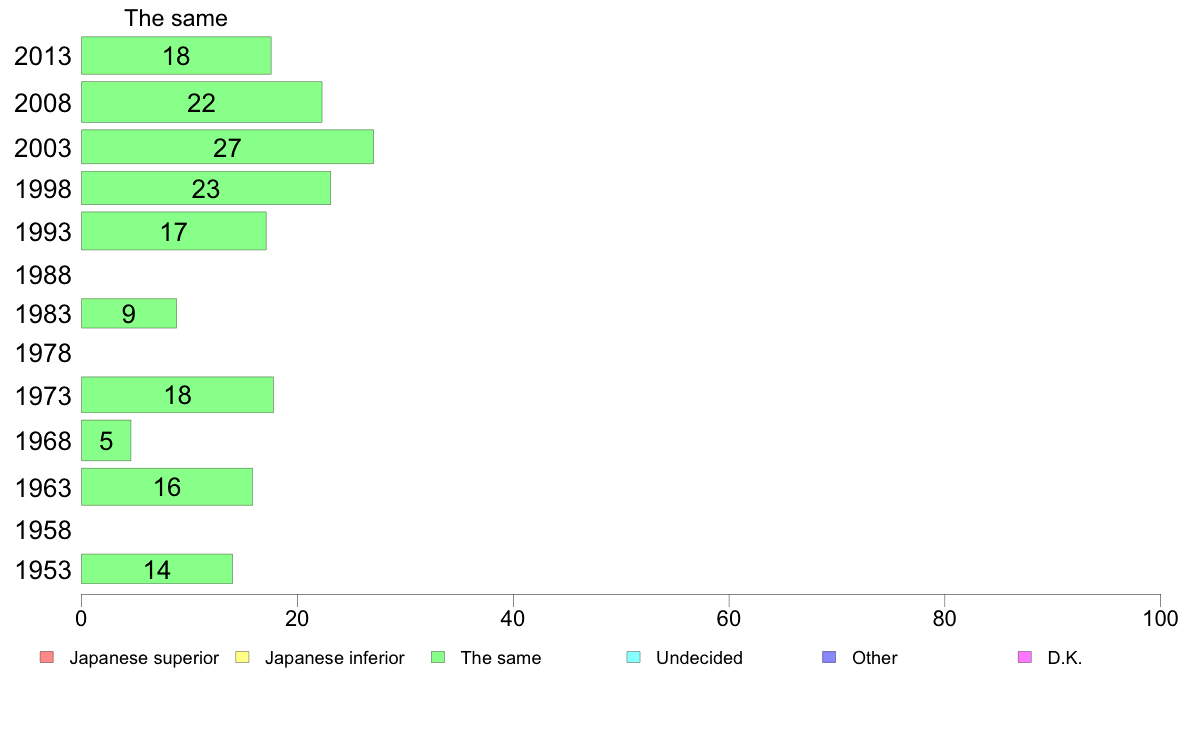Click the Japanese inferior legend label

[x=334, y=658]
